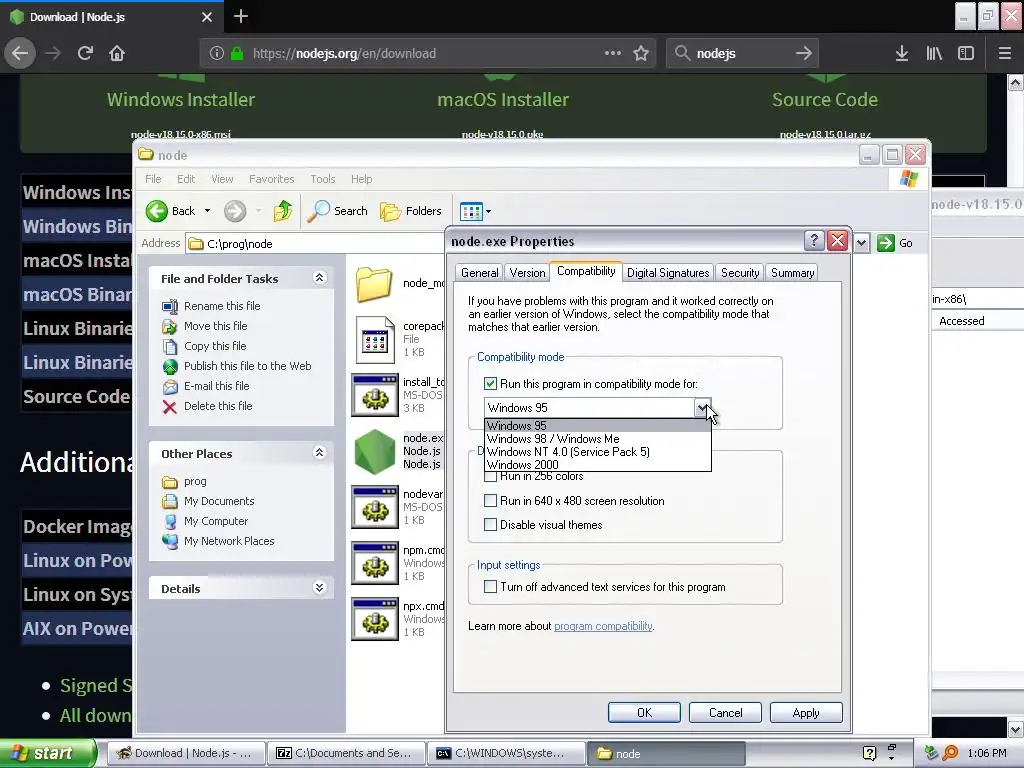
Task: Go to Firefox home page icon
Action: click(x=117, y=53)
